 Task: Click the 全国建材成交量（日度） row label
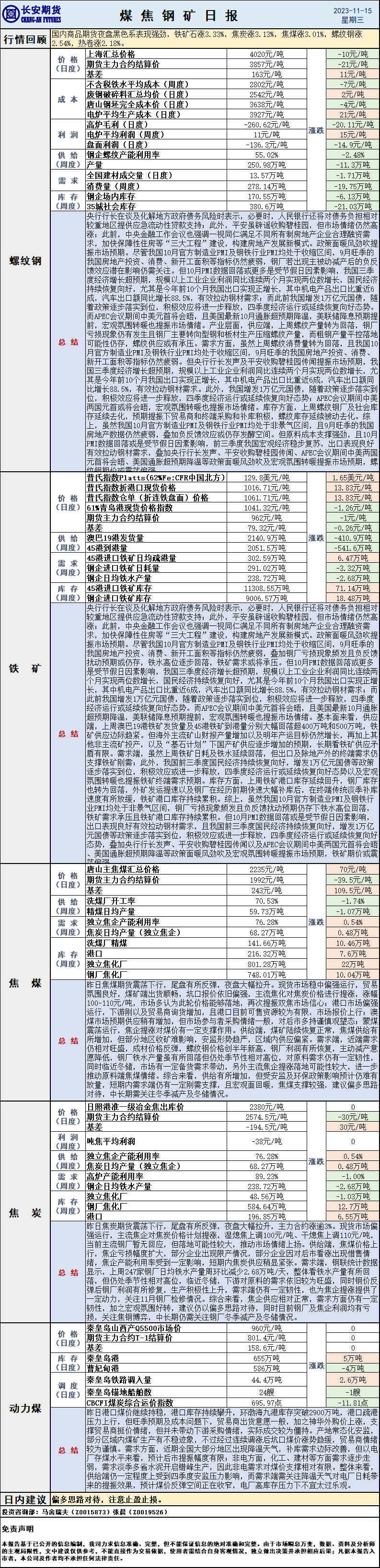130,175
